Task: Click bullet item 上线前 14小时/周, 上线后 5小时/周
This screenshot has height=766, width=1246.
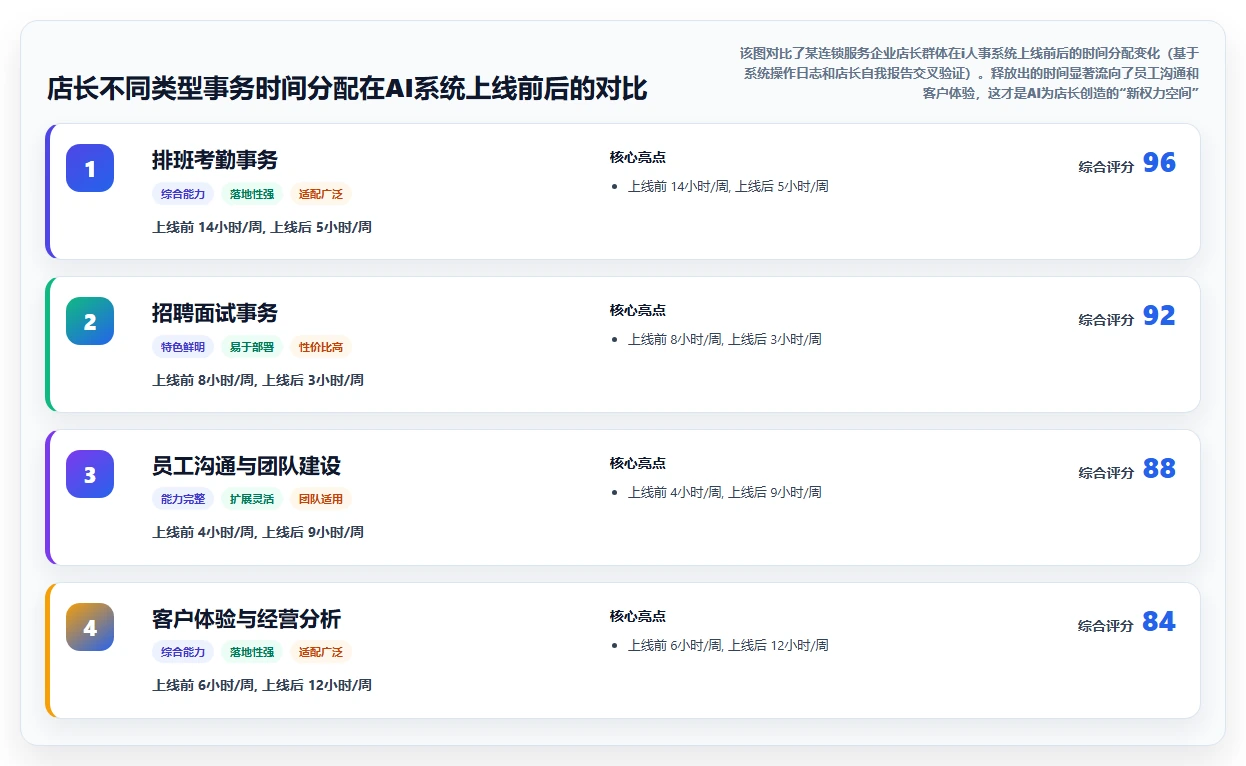Action: (x=728, y=186)
